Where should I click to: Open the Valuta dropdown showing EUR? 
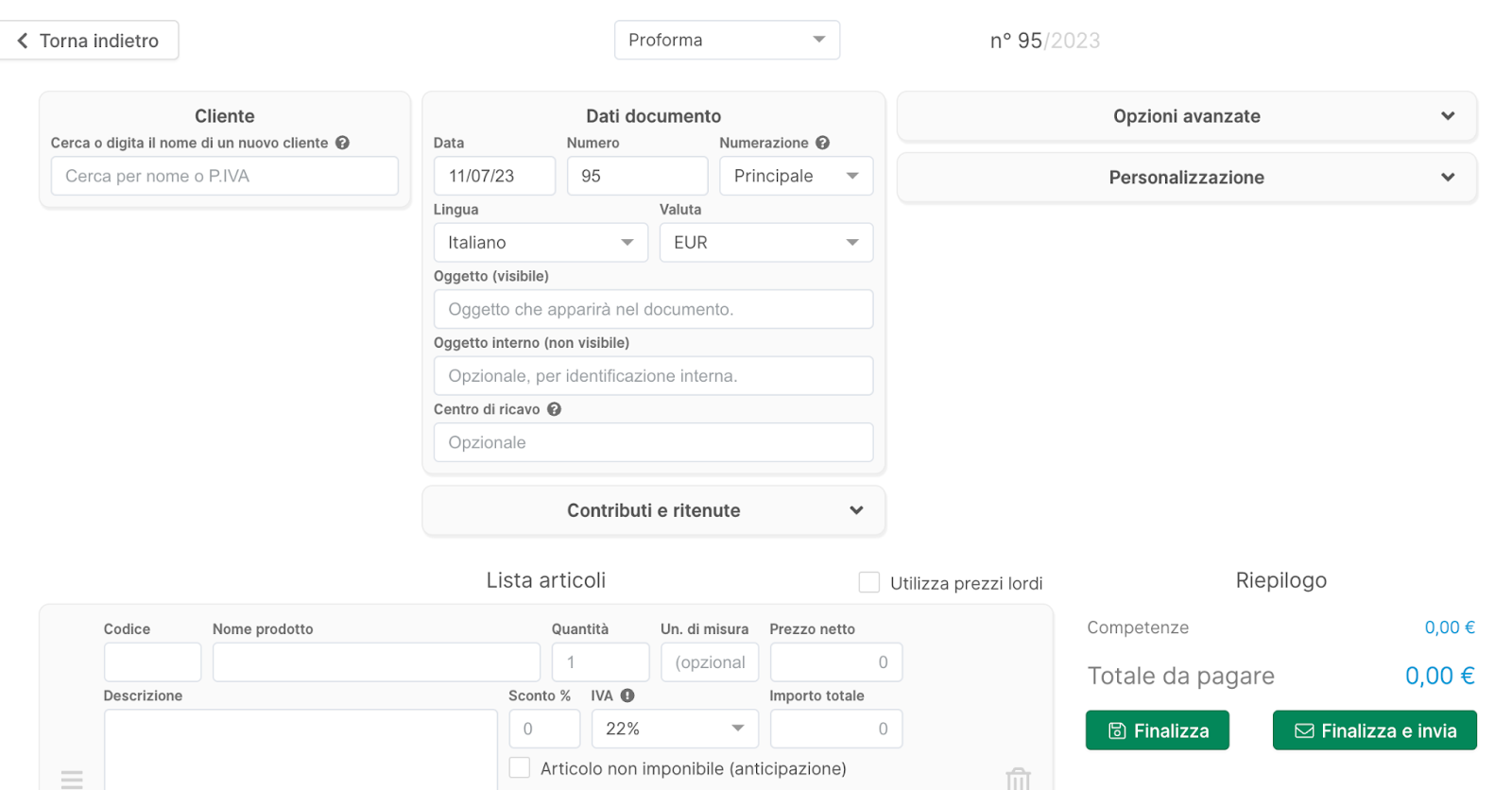765,243
